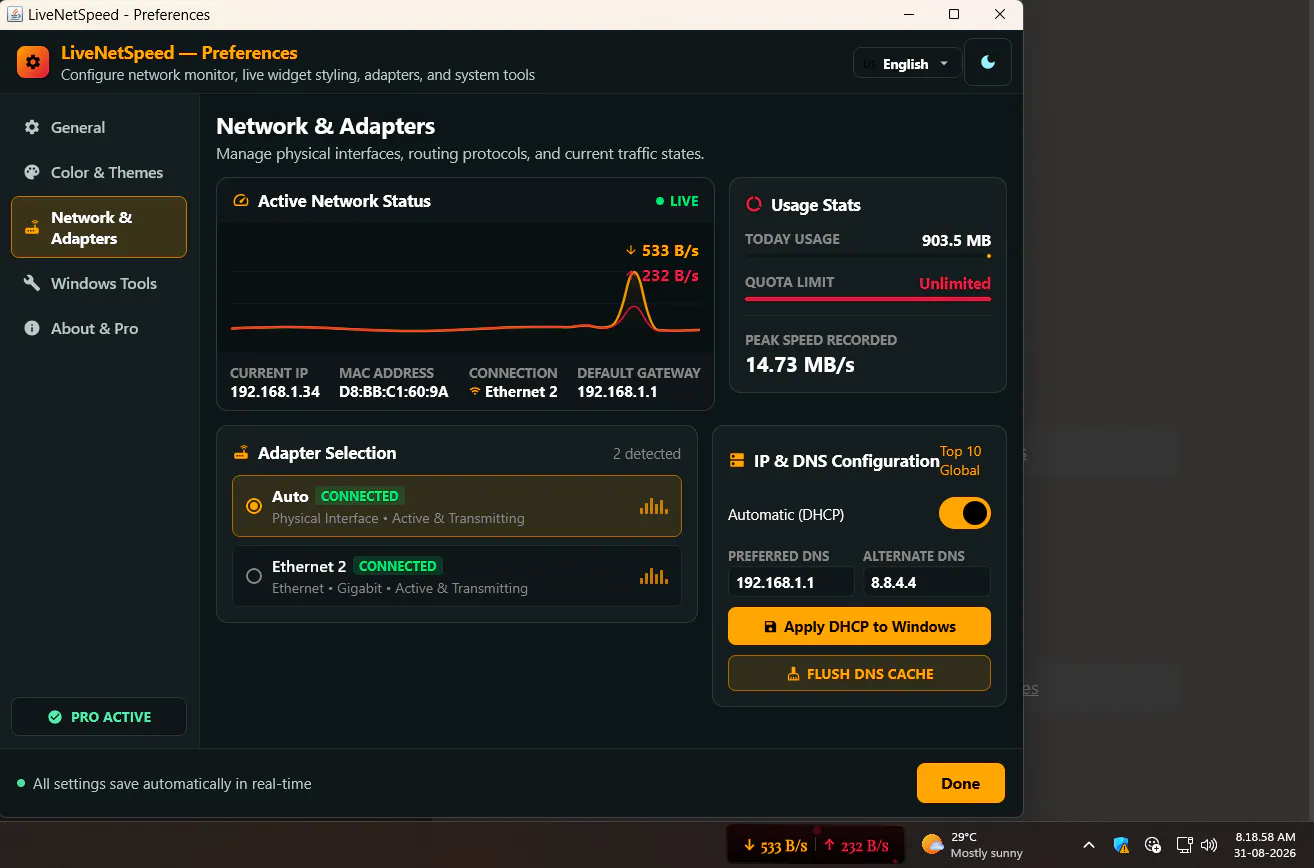Click the PRO ACTIVE badge button

click(99, 716)
